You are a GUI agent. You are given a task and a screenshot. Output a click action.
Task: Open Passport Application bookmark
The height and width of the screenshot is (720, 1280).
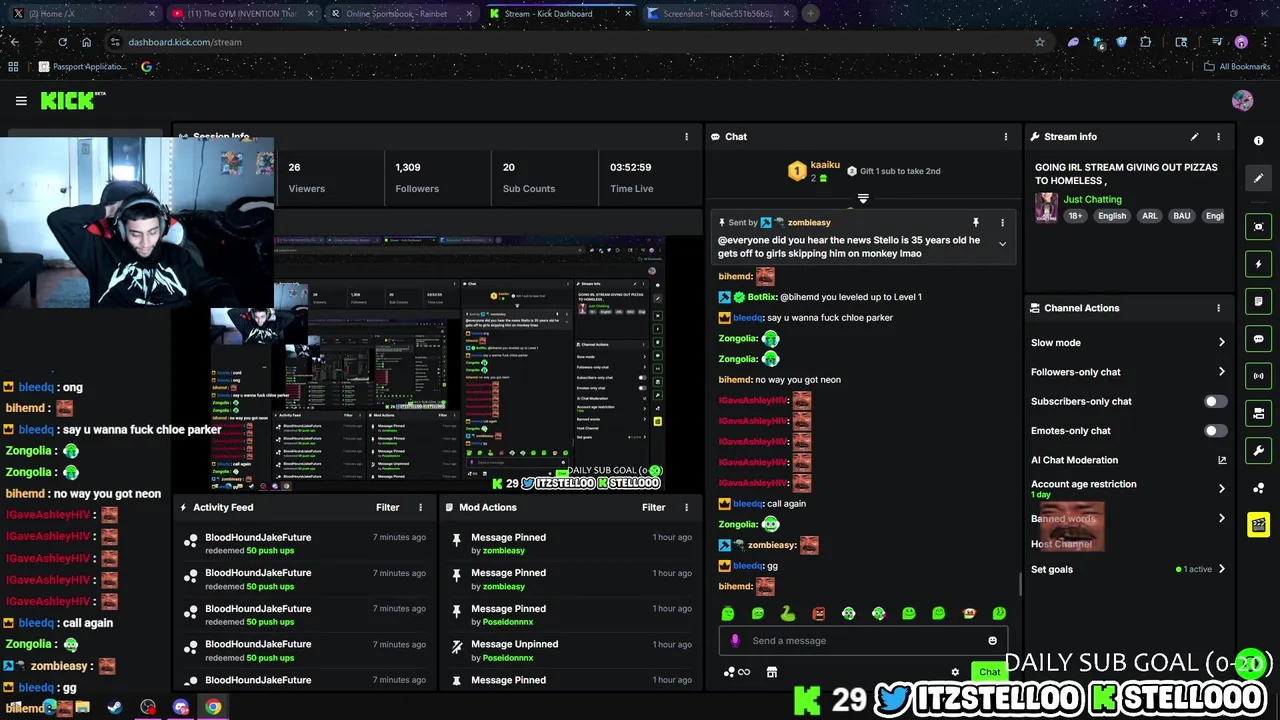click(x=83, y=67)
